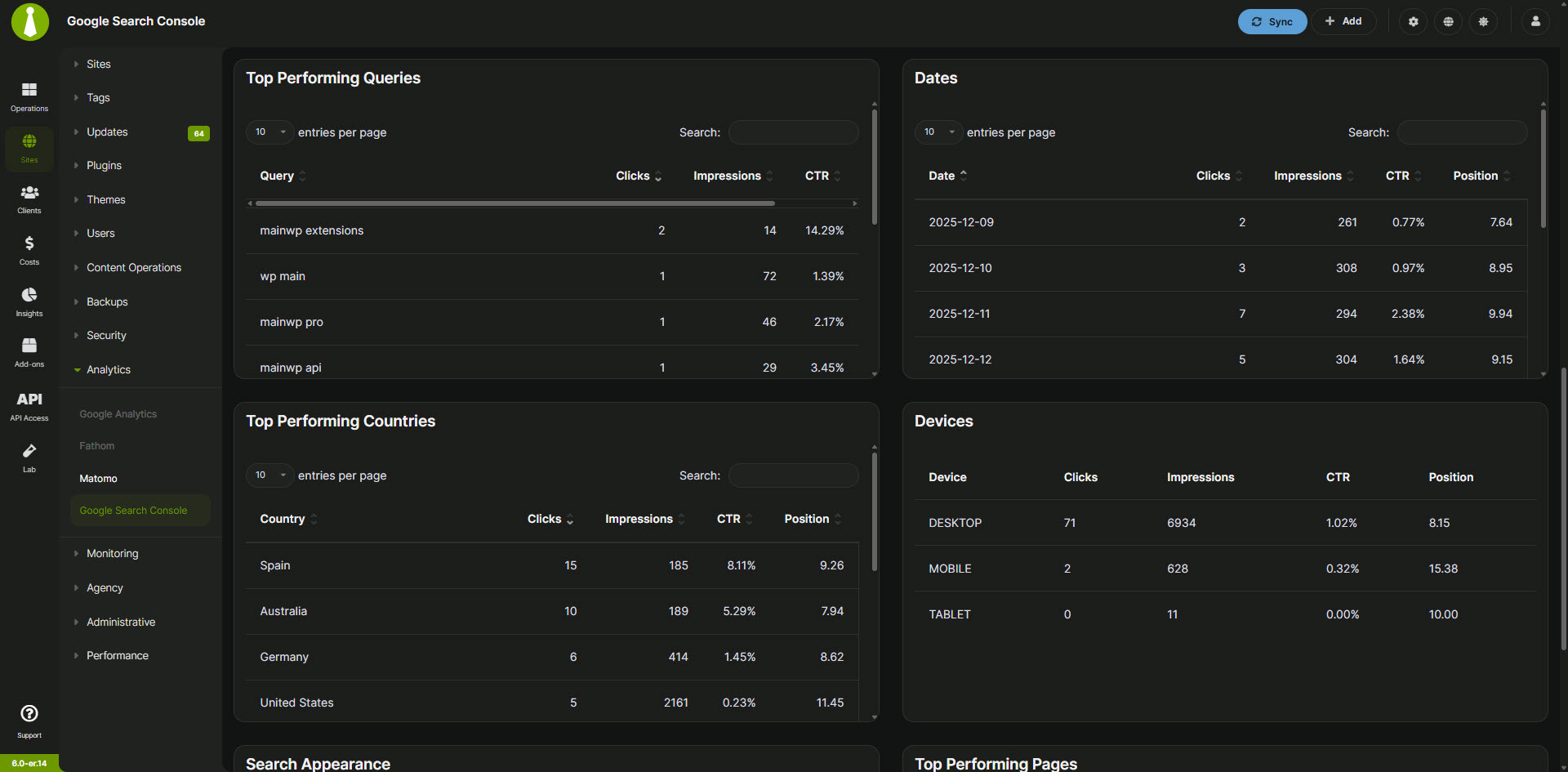This screenshot has height=772, width=1568.
Task: Focus the Search field in Top Performing Countries
Action: (x=793, y=475)
